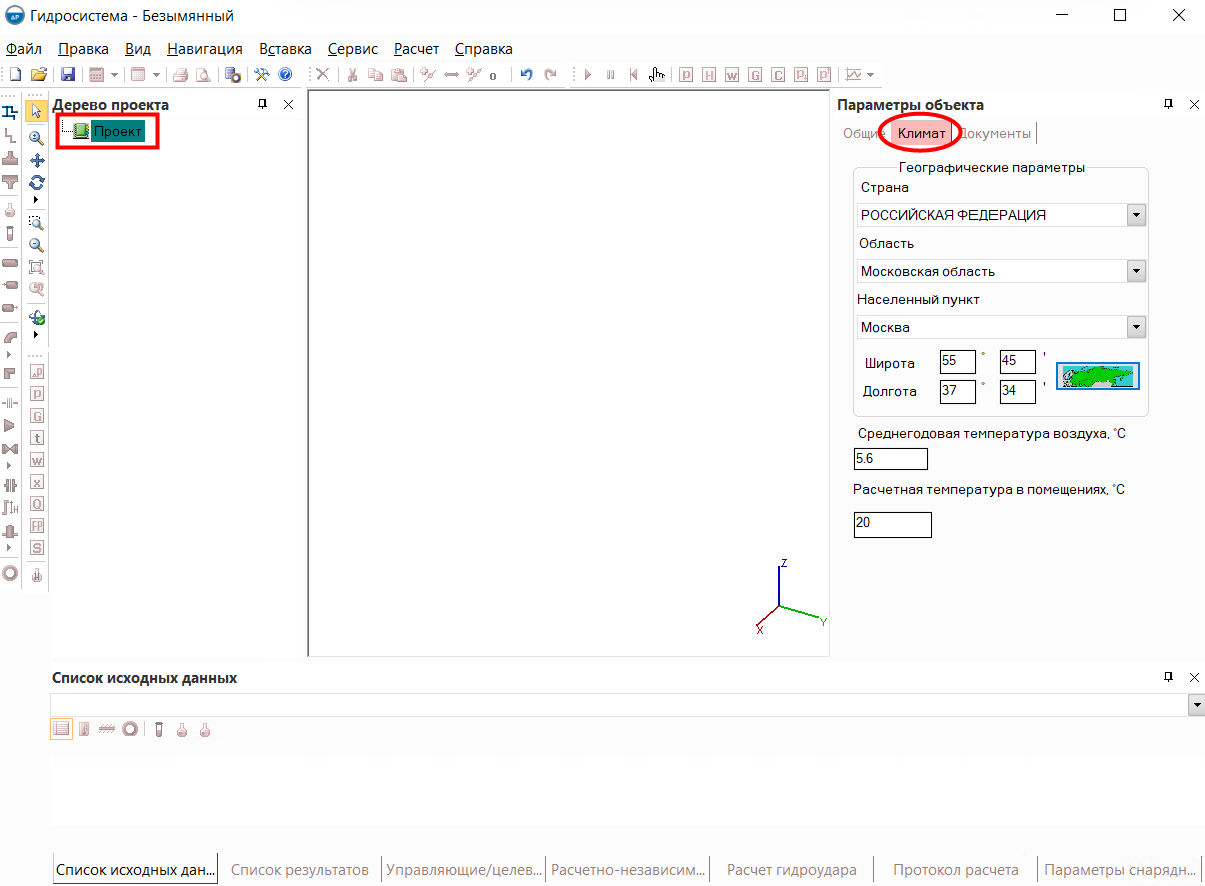Viewport: 1205px width, 886px height.
Task: Open the Страна dropdown list
Action: [1135, 215]
